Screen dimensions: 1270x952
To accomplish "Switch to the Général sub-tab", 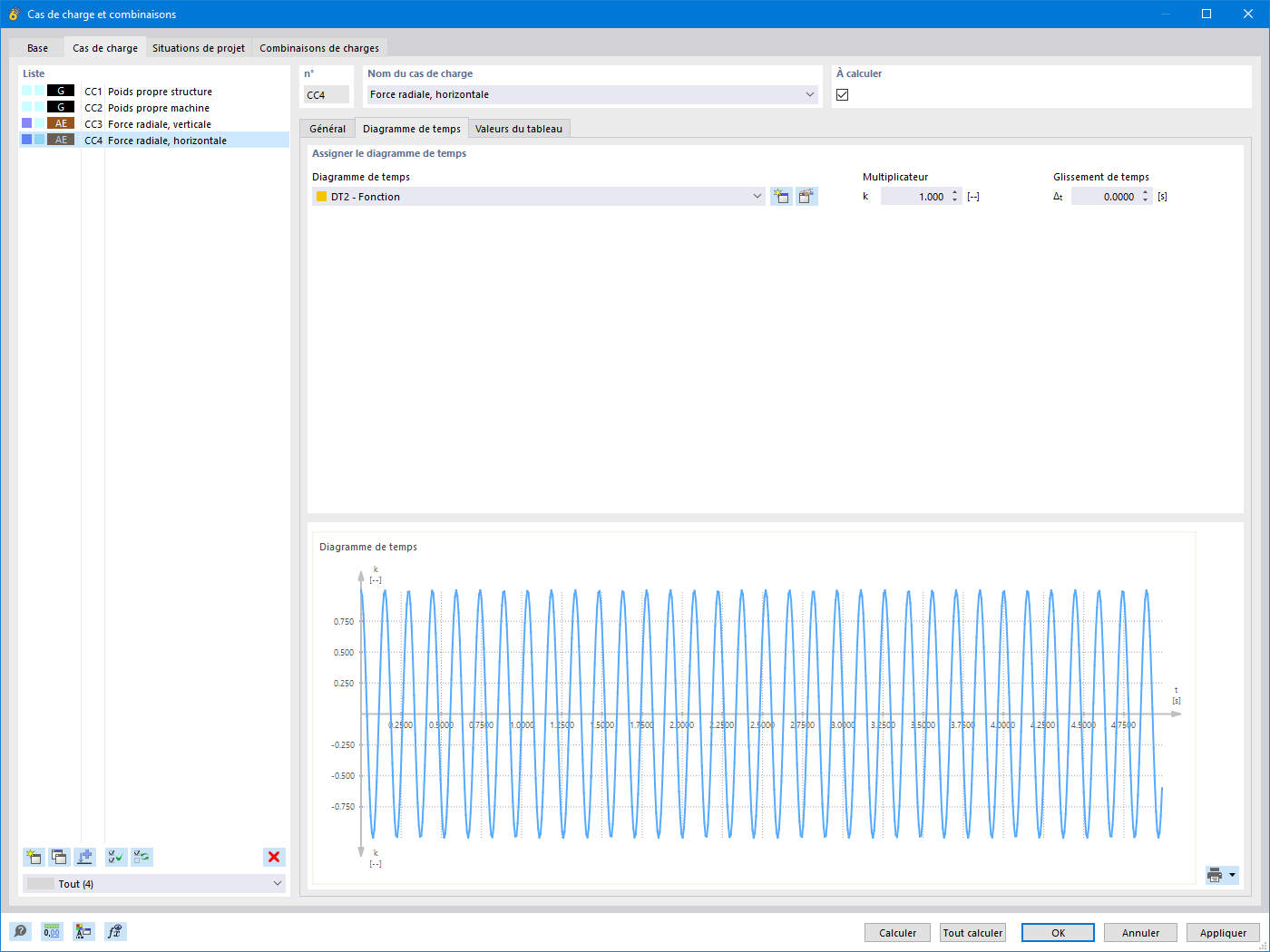I will coord(327,129).
